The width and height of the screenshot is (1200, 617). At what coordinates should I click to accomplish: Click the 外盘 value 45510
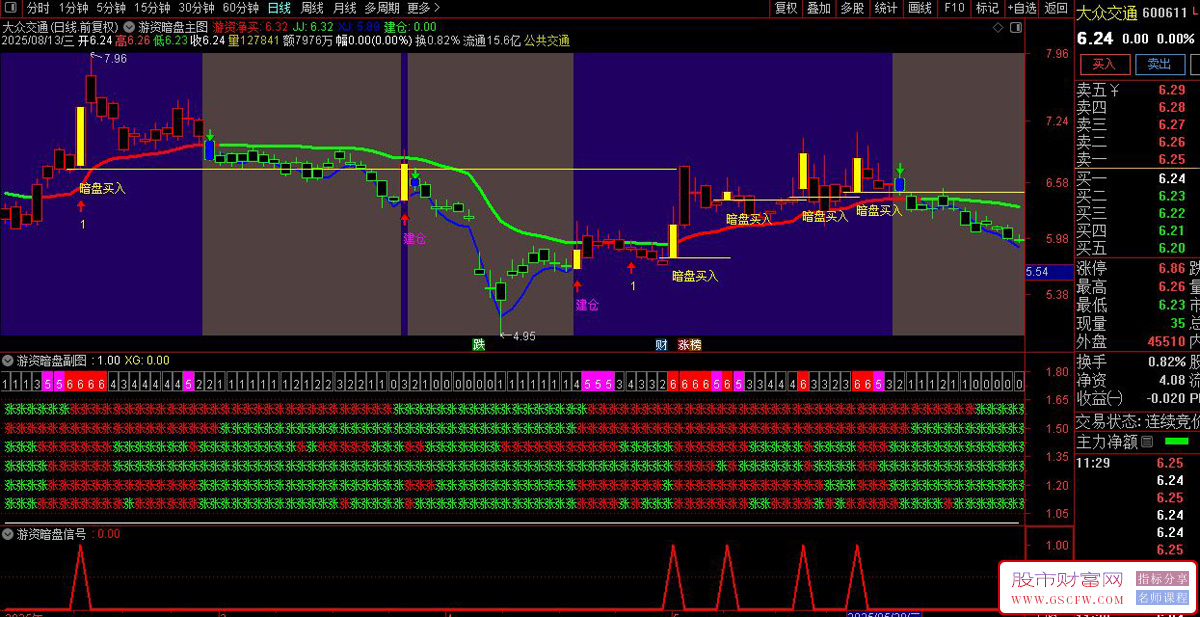coord(1165,341)
